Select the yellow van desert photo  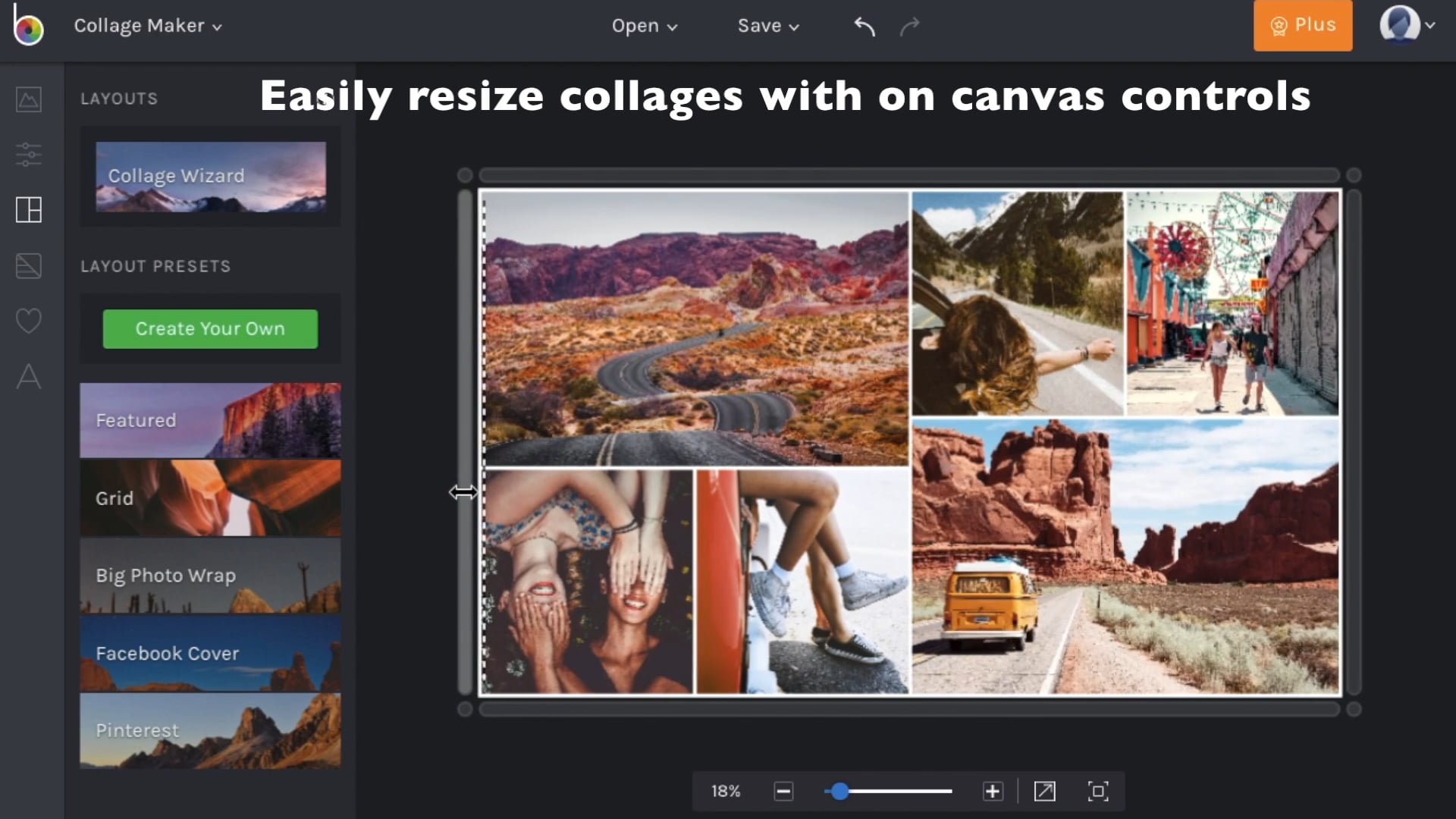[1125, 557]
